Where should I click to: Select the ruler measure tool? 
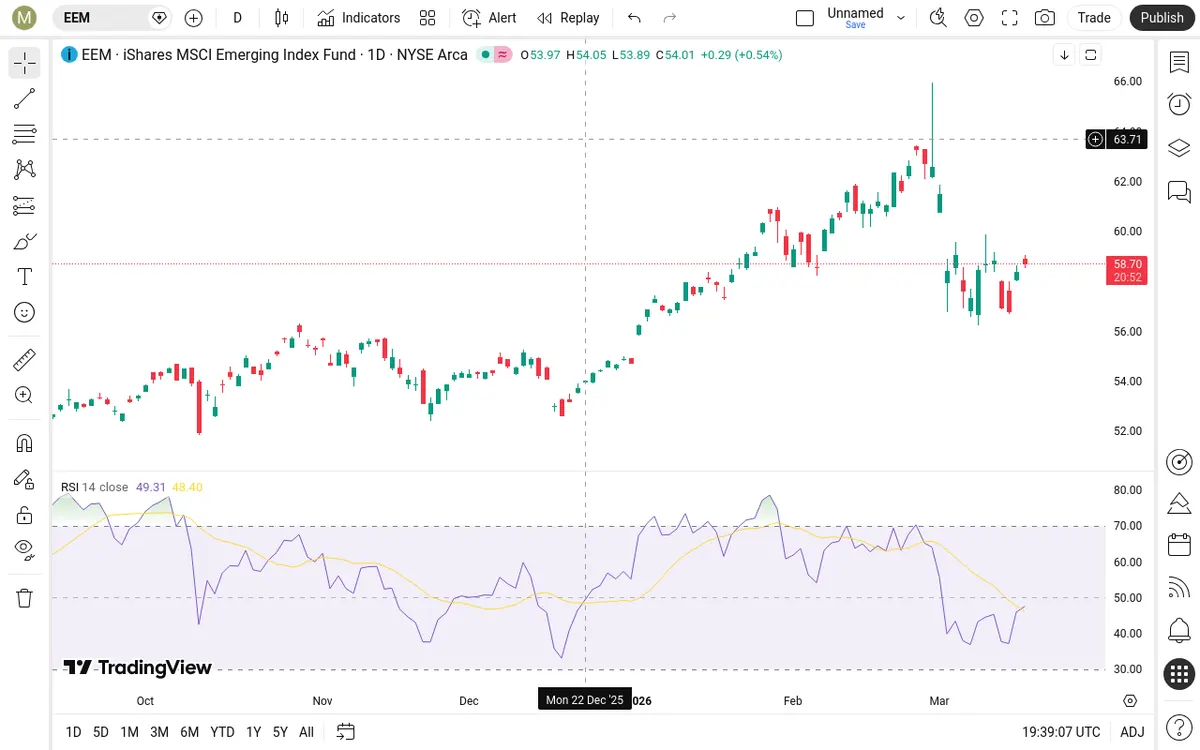(25, 359)
